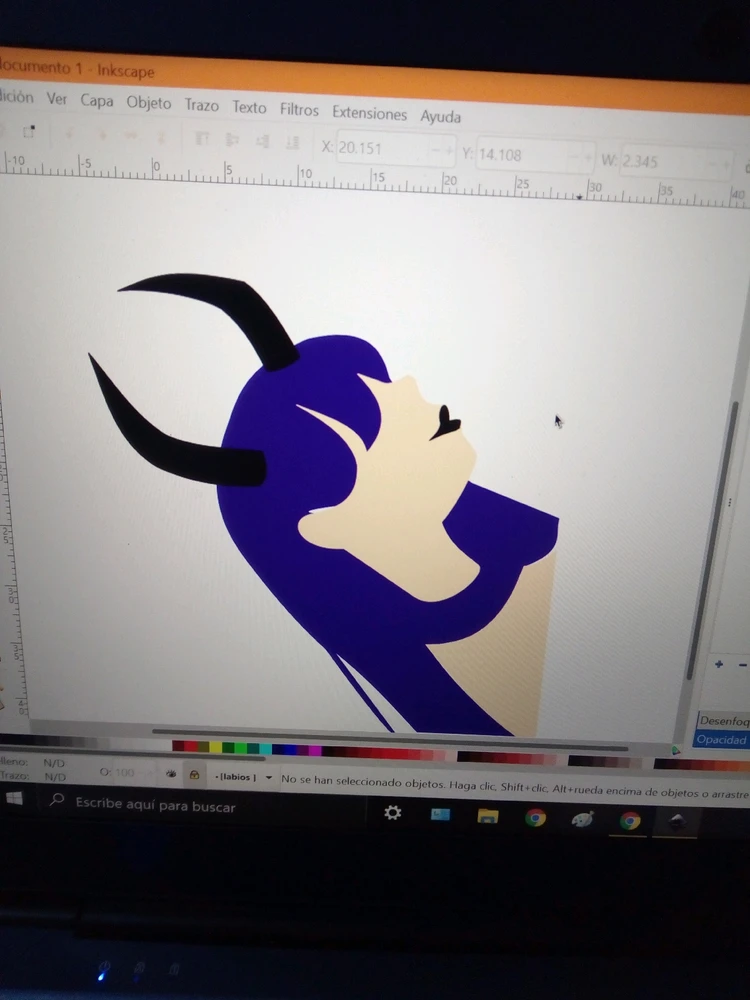Open the Ver menu
Image resolution: width=750 pixels, height=1000 pixels.
pyautogui.click(x=57, y=98)
